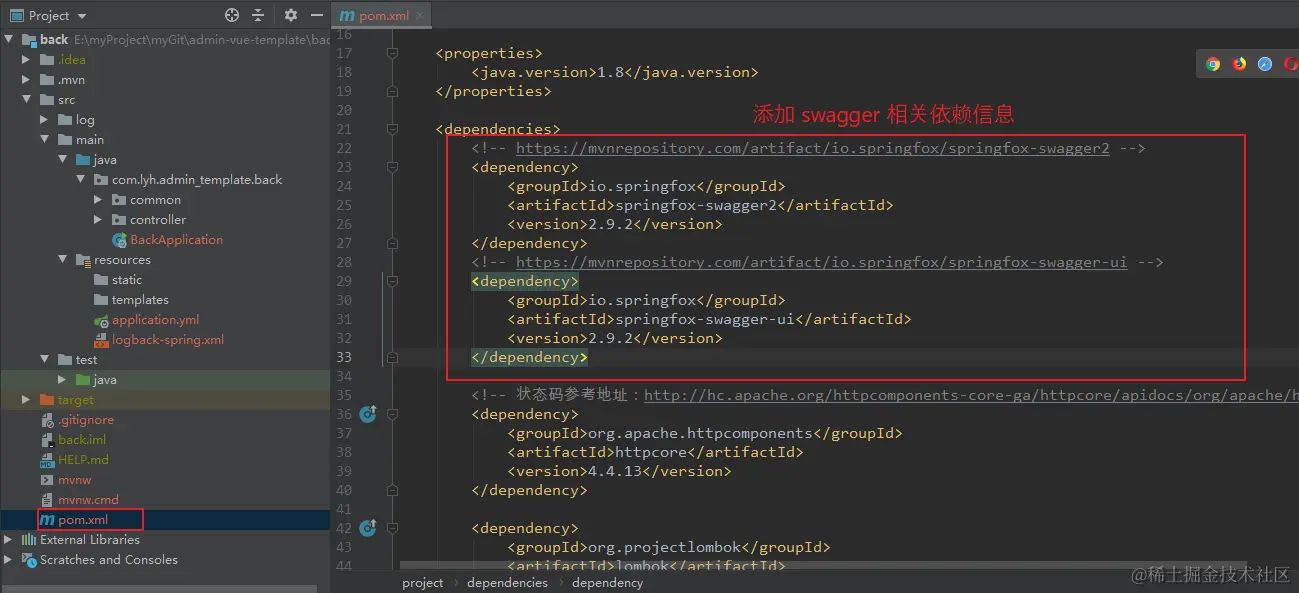
Task: Collapse the test folder
Action: [45, 360]
